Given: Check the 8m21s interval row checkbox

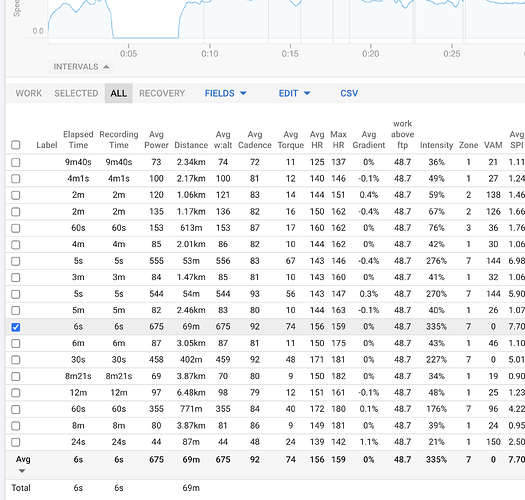Looking at the screenshot, I should (16, 376).
